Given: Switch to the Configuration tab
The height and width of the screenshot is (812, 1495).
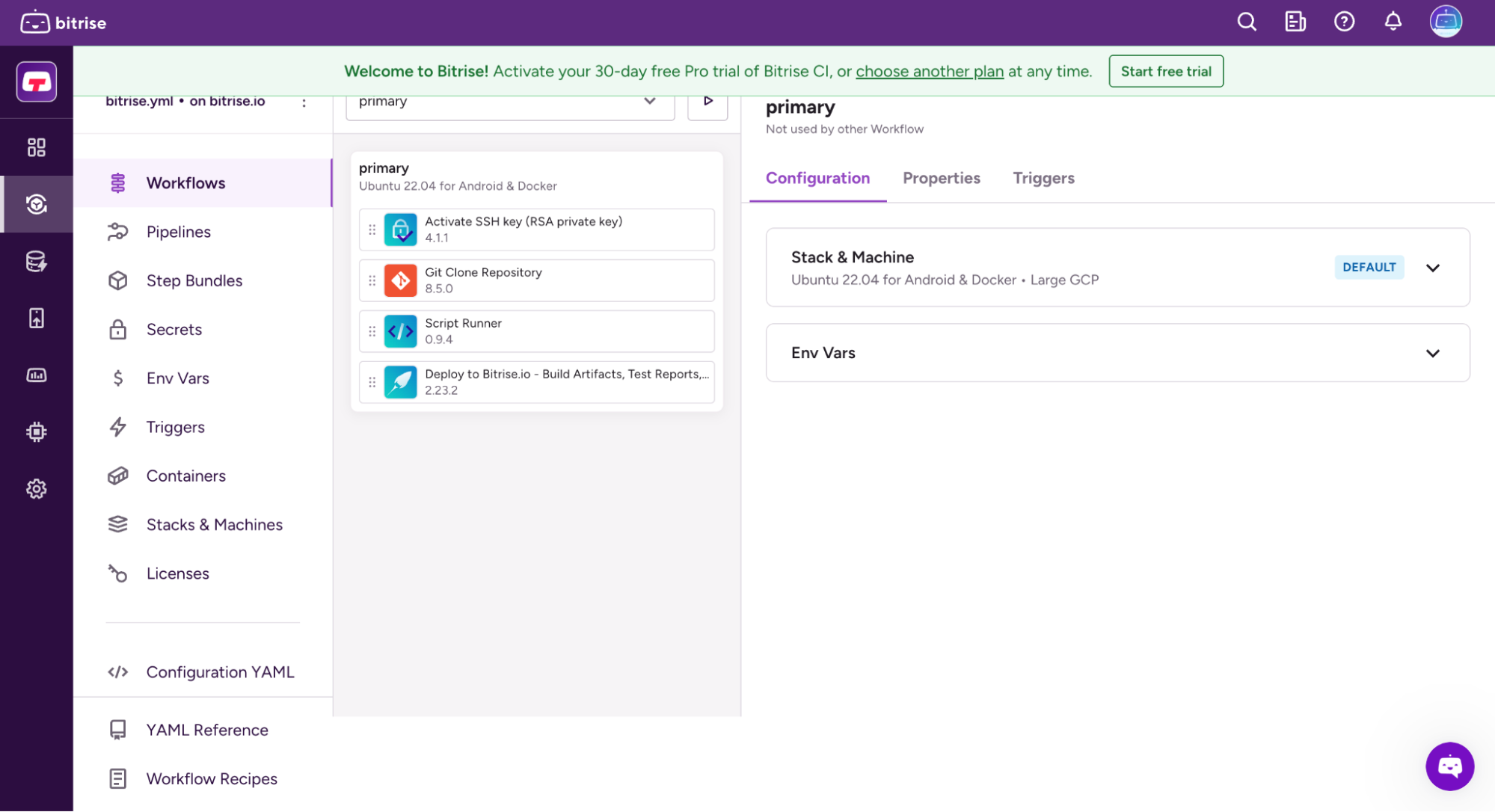Looking at the screenshot, I should coord(817,178).
